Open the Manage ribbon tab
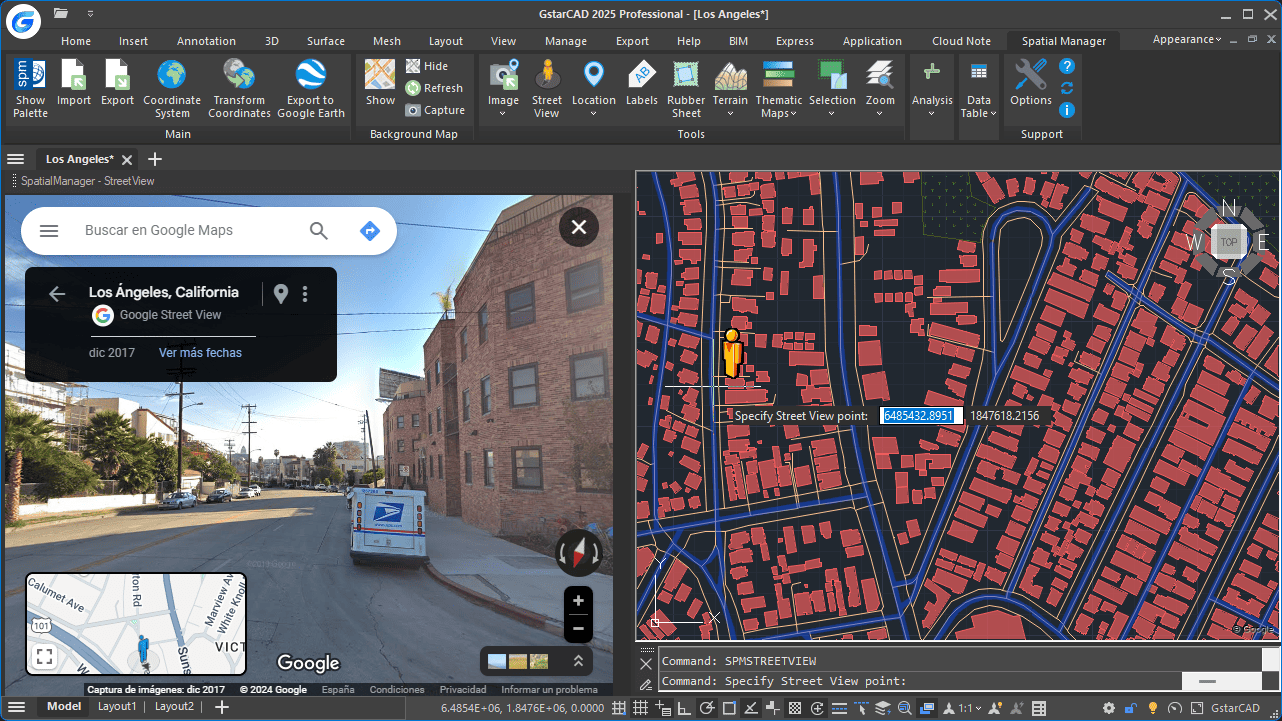1282x721 pixels. point(566,41)
